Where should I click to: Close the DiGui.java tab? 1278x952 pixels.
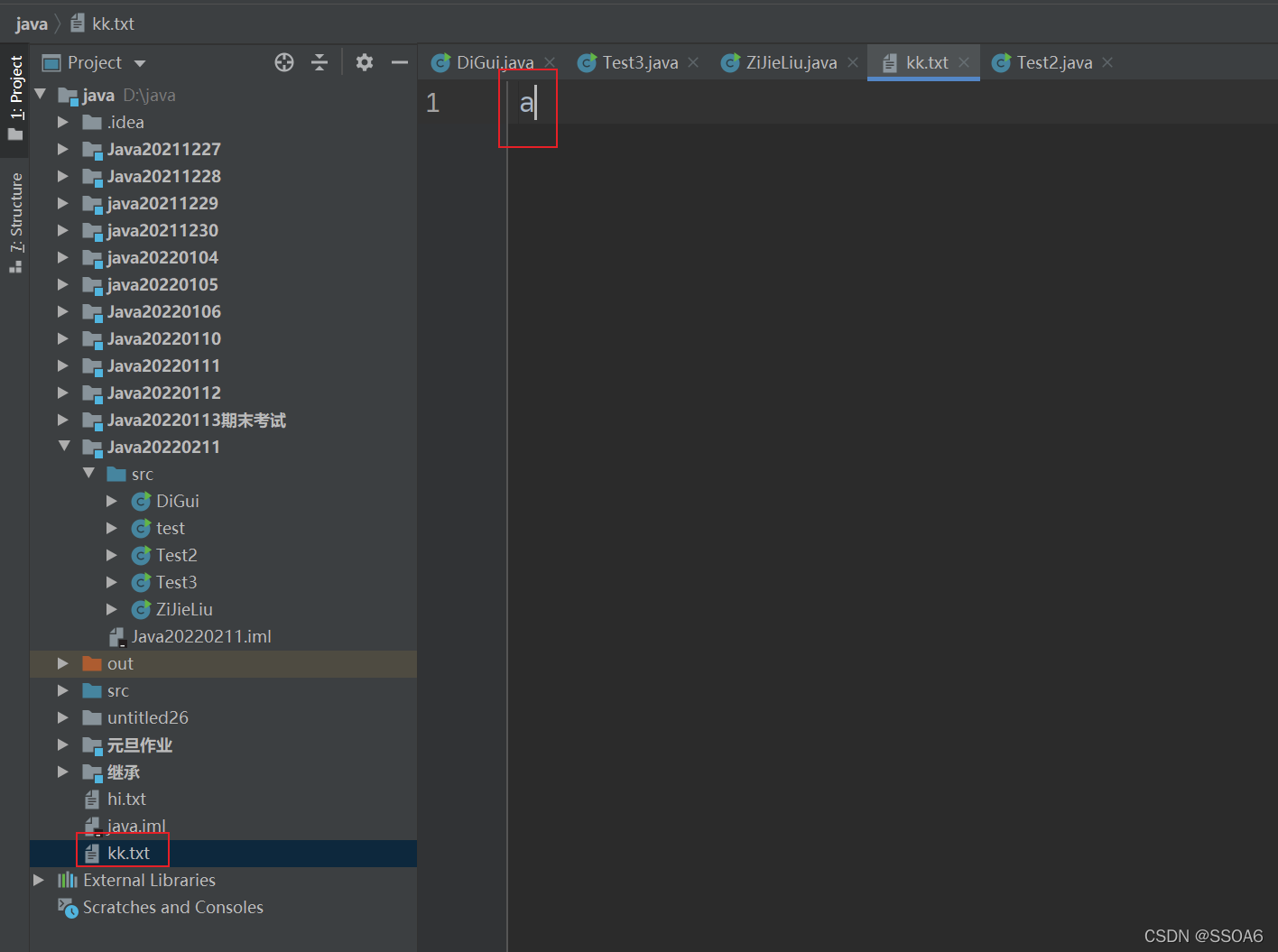point(550,62)
